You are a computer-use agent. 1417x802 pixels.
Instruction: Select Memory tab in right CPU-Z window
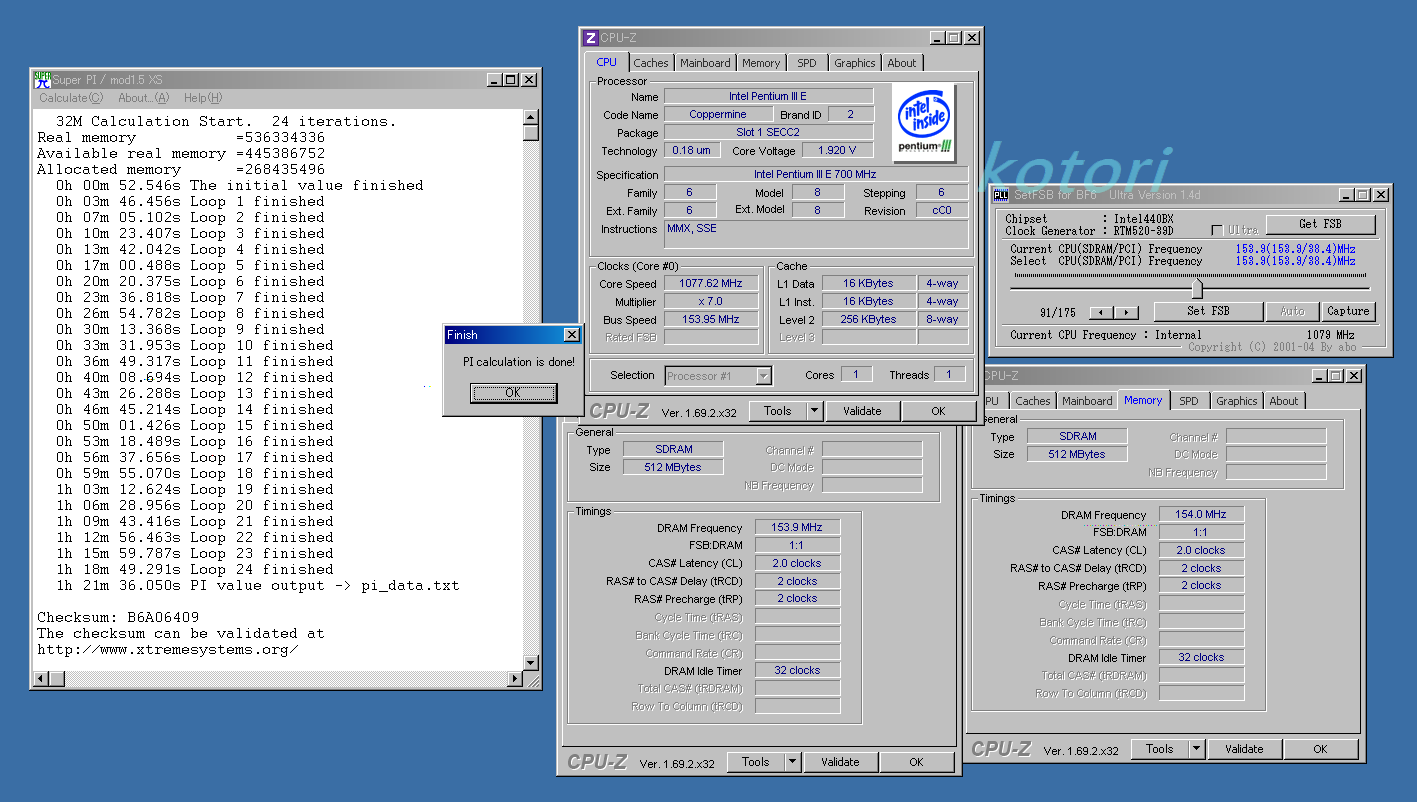point(1143,400)
